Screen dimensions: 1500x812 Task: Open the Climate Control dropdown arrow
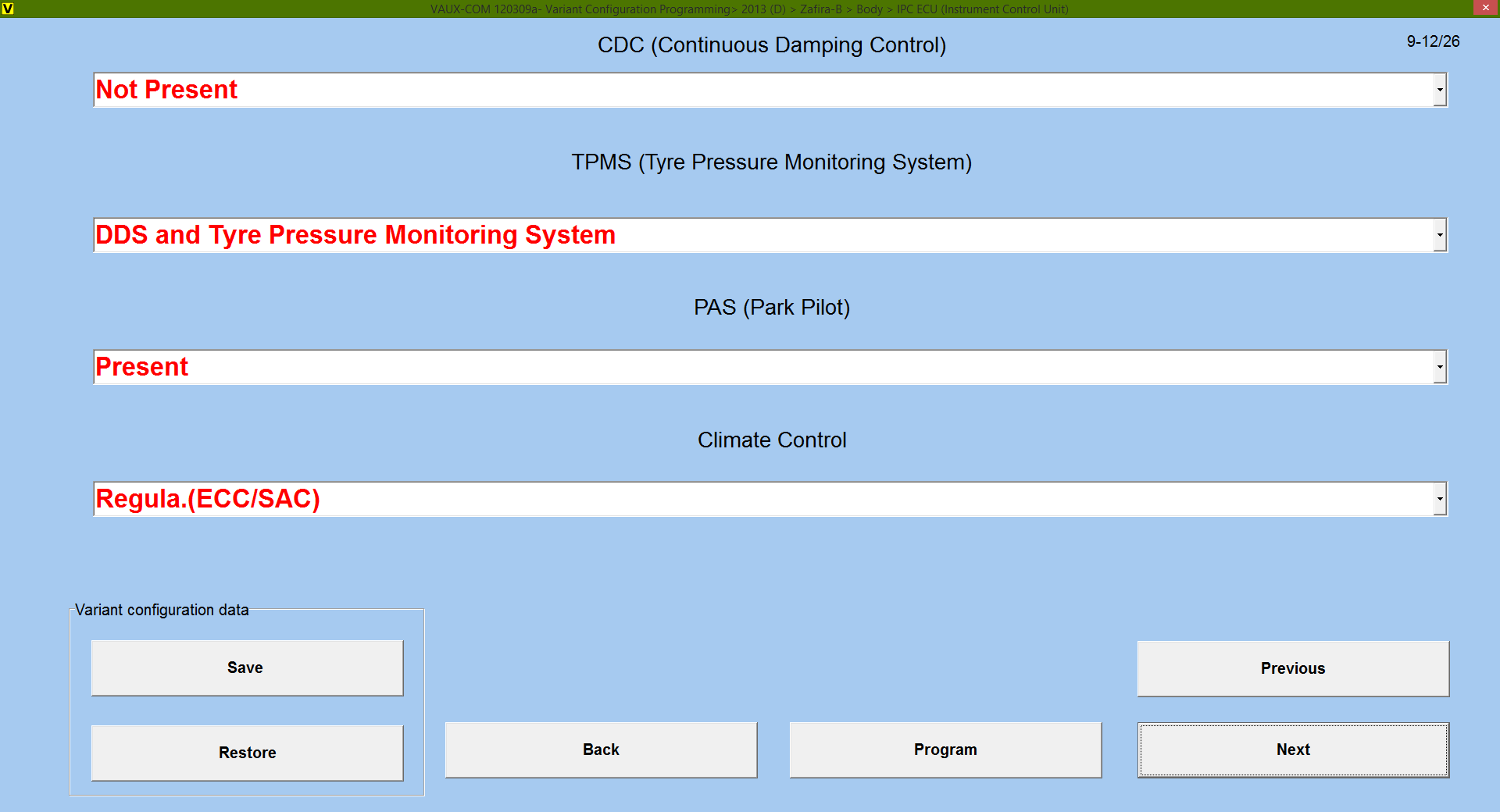(x=1439, y=499)
